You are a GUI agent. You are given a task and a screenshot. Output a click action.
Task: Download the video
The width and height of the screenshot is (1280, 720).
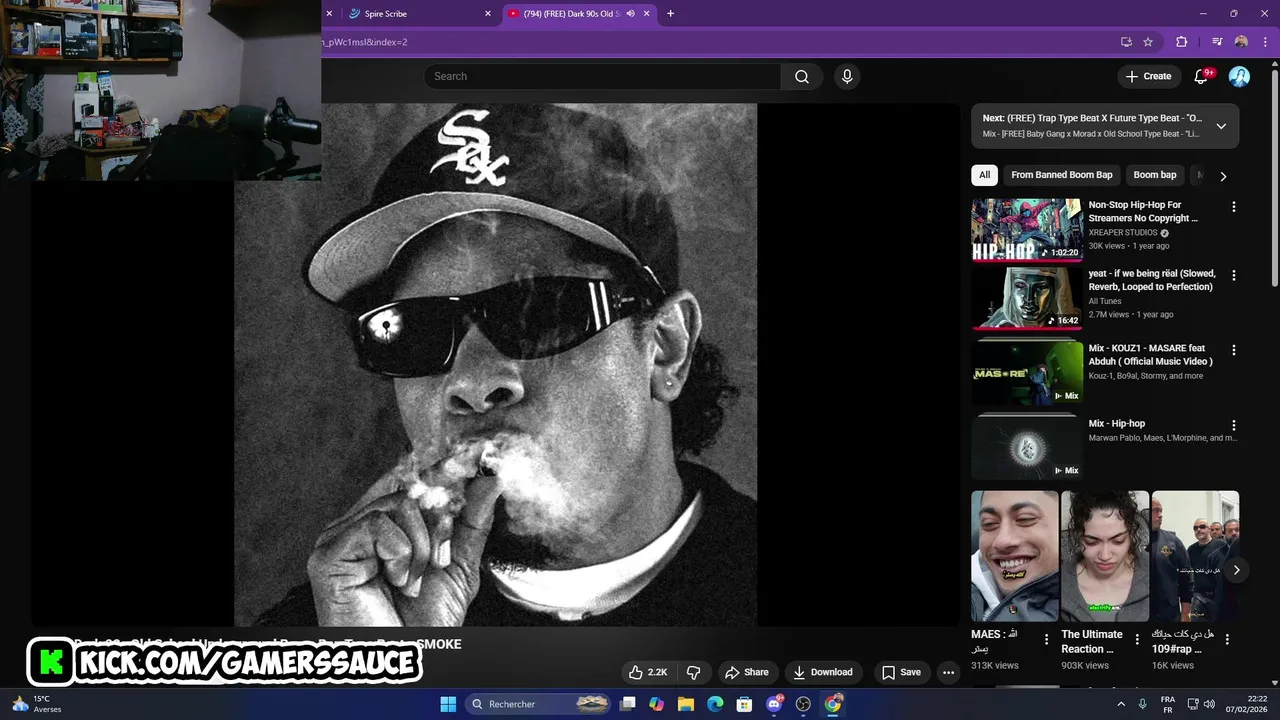(x=823, y=672)
